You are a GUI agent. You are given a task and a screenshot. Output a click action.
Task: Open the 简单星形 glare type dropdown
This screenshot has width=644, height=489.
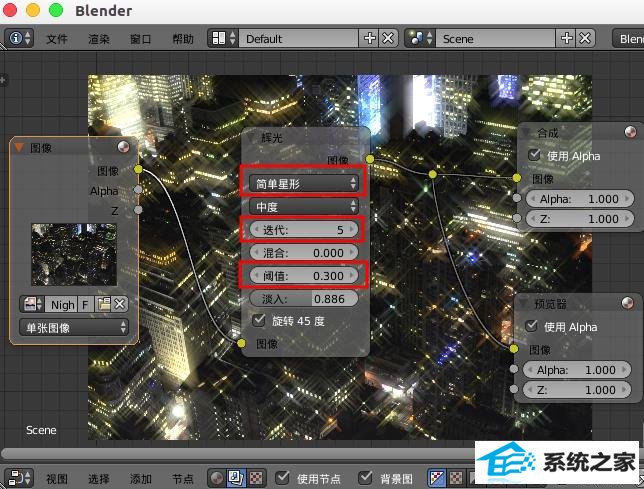pyautogui.click(x=304, y=184)
